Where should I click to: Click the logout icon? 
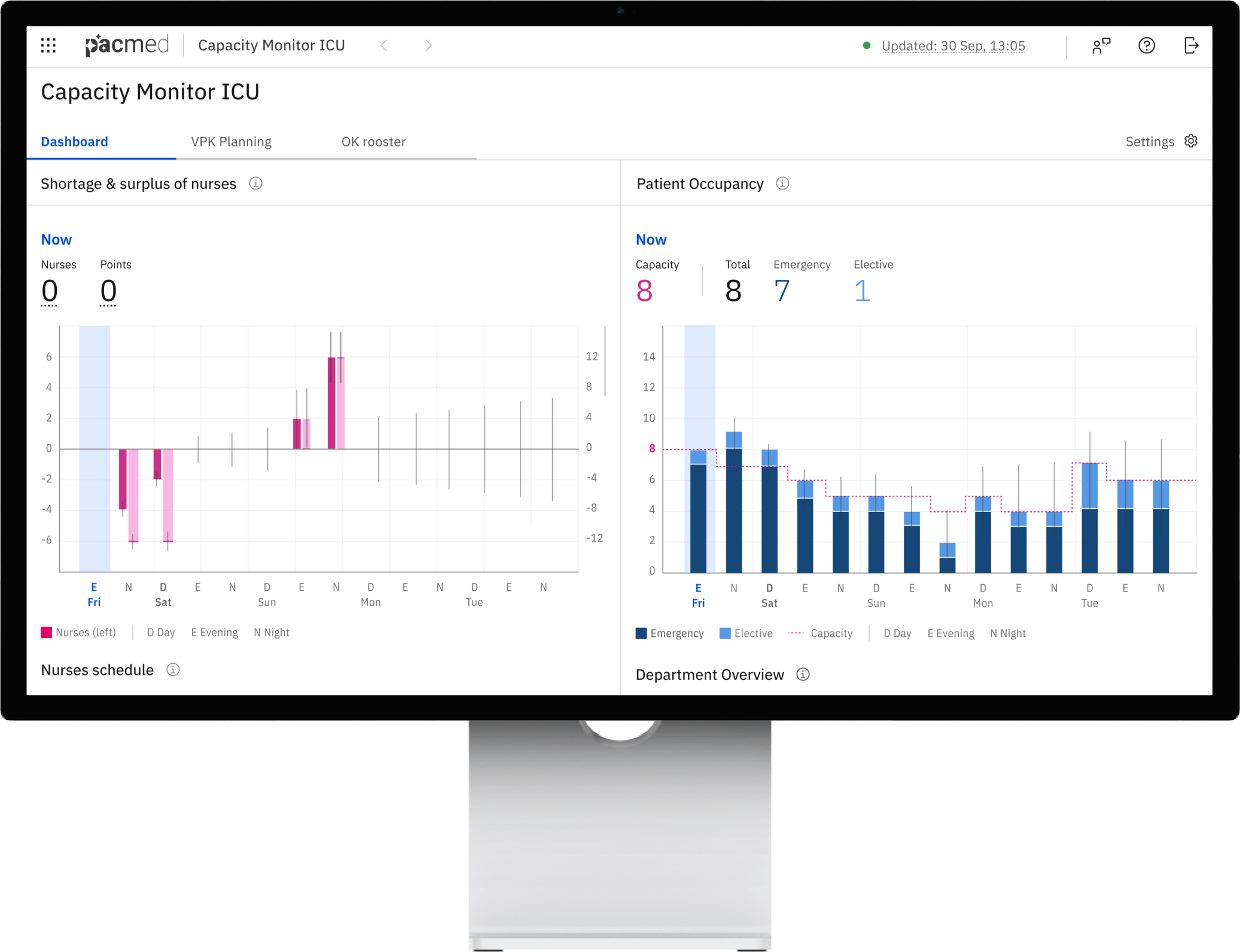tap(1191, 45)
